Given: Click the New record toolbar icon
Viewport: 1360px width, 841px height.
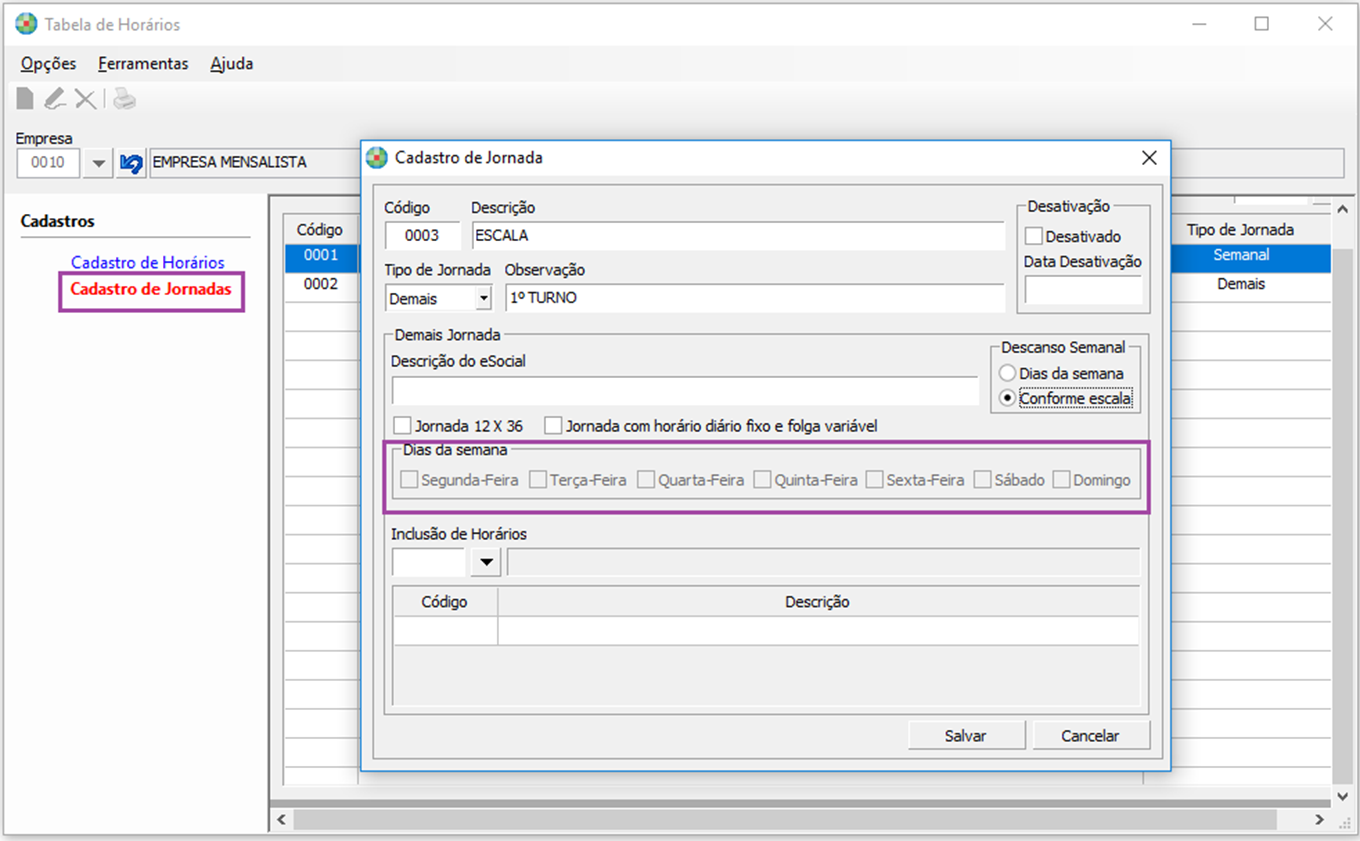Looking at the screenshot, I should [24, 98].
